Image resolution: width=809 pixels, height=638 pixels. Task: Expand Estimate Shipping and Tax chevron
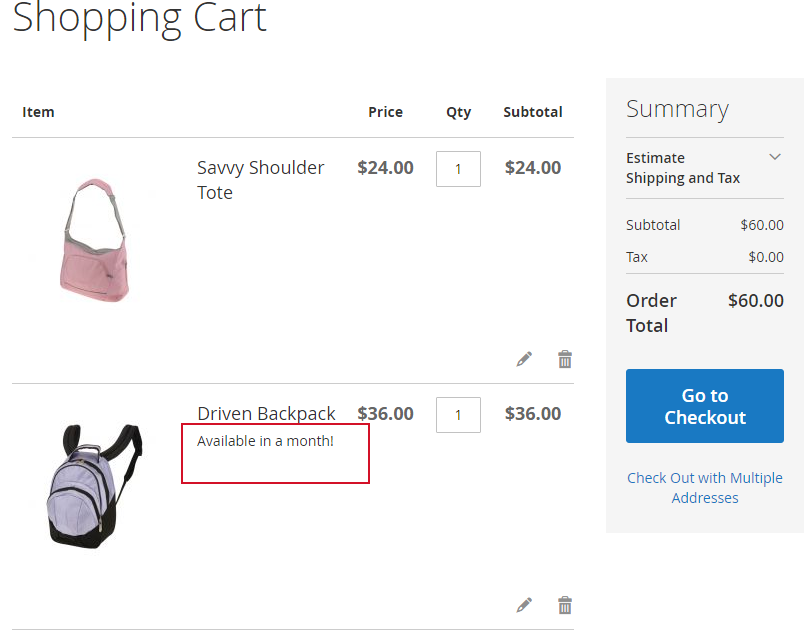(x=774, y=157)
